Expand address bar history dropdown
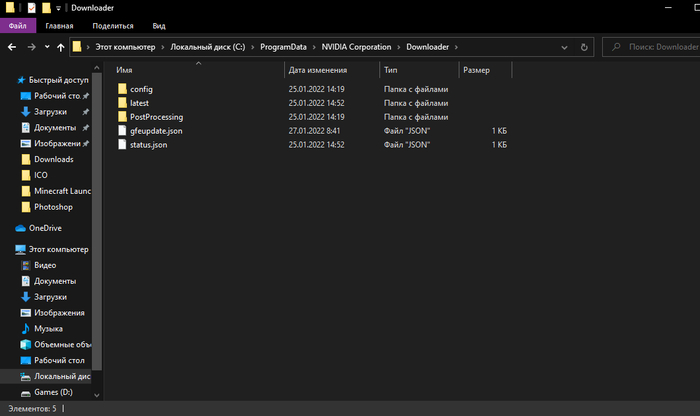This screenshot has height=416, width=700. pos(567,47)
